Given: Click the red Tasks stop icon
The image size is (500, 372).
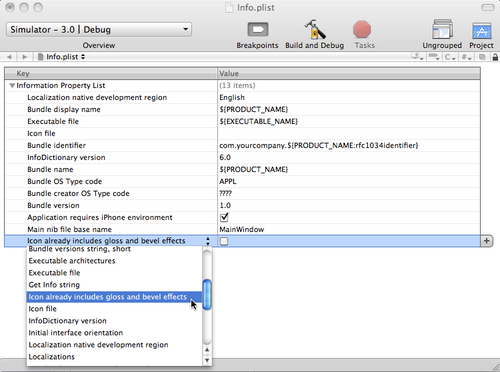Looking at the screenshot, I should (362, 29).
